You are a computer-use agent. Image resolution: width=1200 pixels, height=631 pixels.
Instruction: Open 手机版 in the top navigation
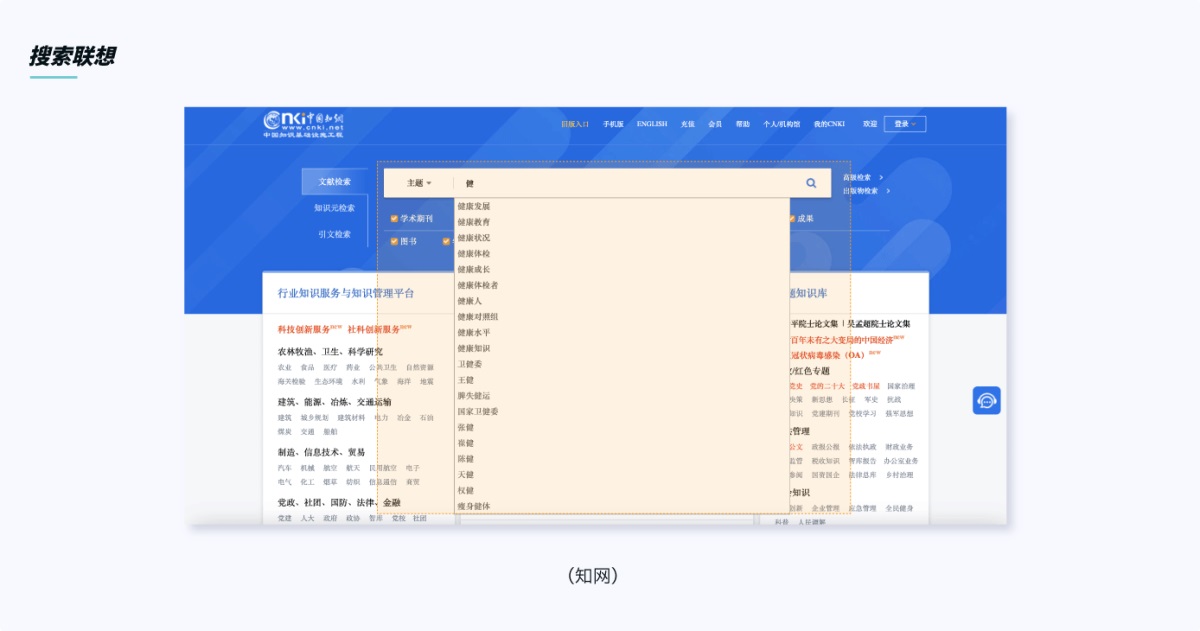click(613, 124)
